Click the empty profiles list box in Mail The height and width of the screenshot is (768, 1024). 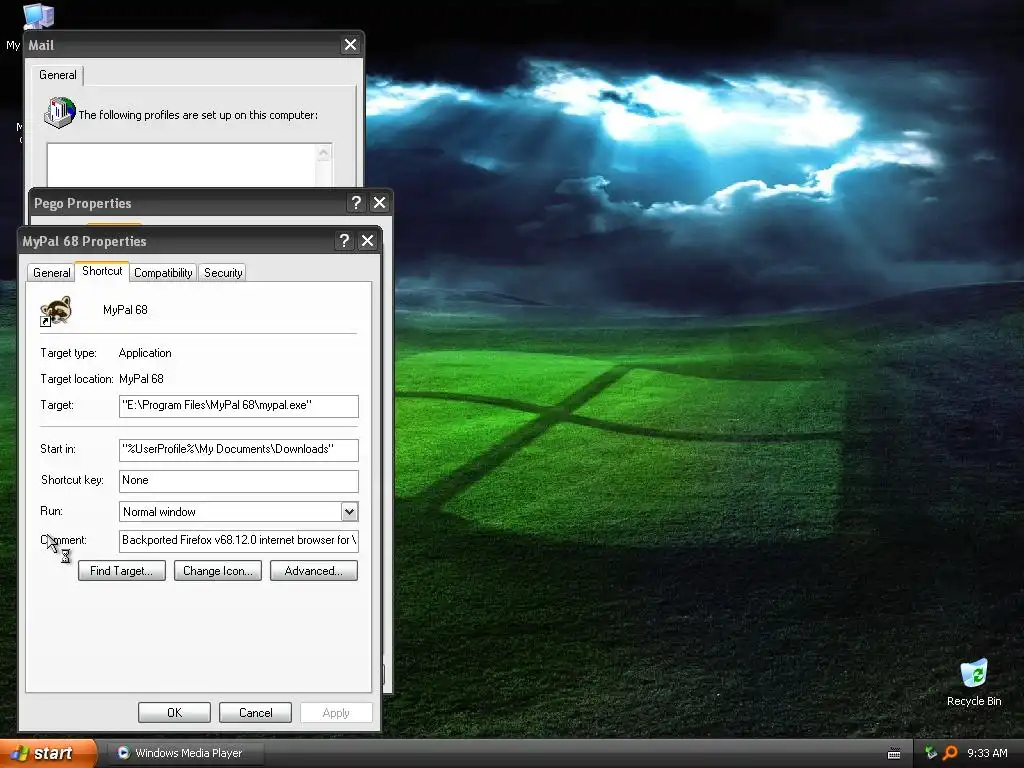[182, 165]
